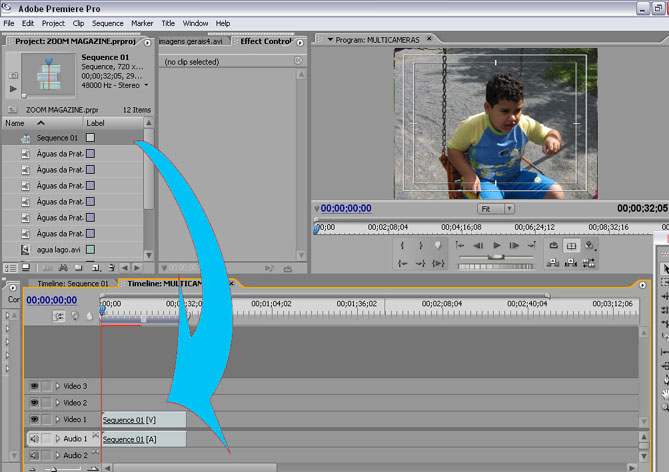Enable Snap in the timeline
The image size is (669, 472).
(59, 315)
